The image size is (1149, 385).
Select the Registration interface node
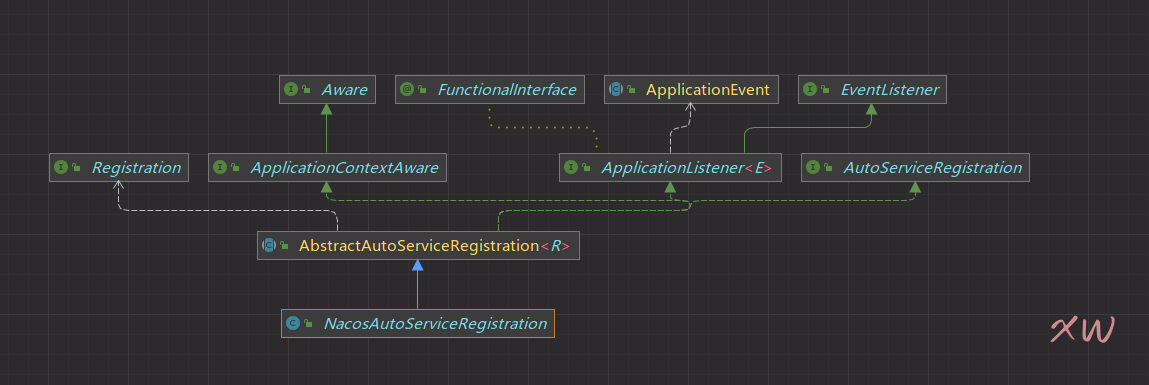119,167
